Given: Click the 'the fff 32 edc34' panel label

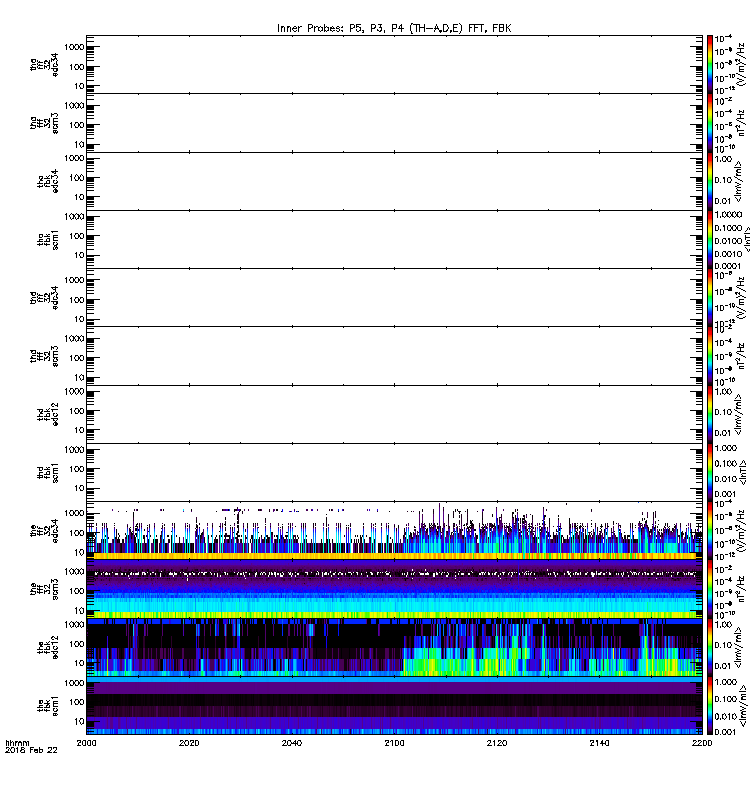Looking at the screenshot, I should point(44,531).
